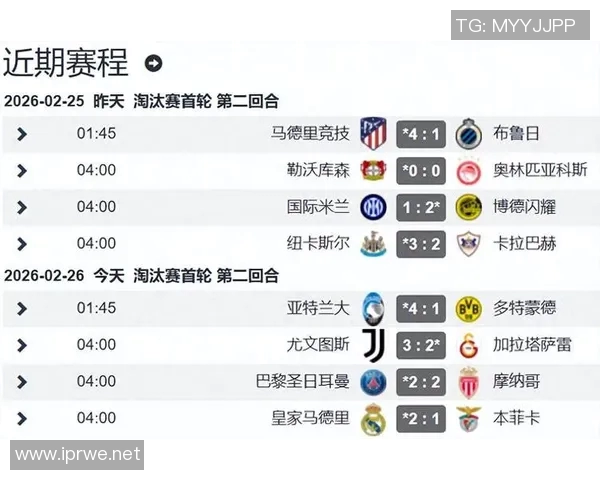Click the Bayer Leverkusen crest
This screenshot has width=600, height=480.
coord(374,170)
